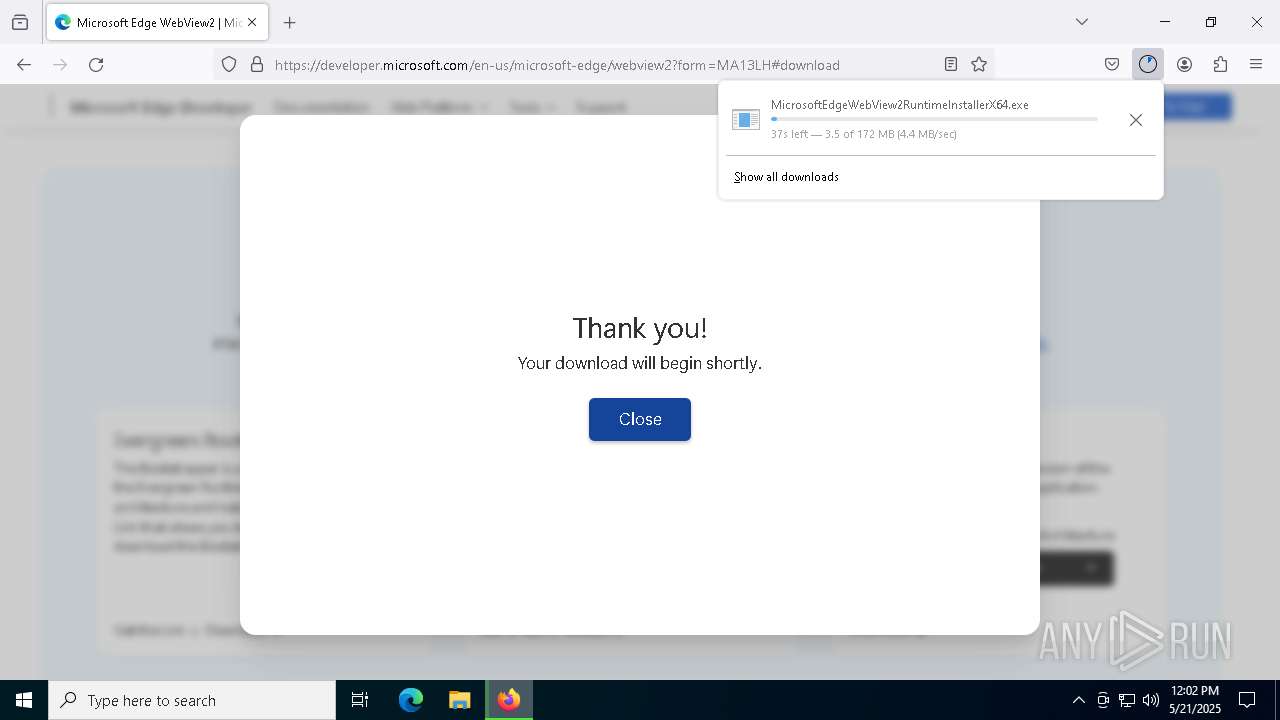Launch Microsoft Edge from taskbar

(411, 700)
